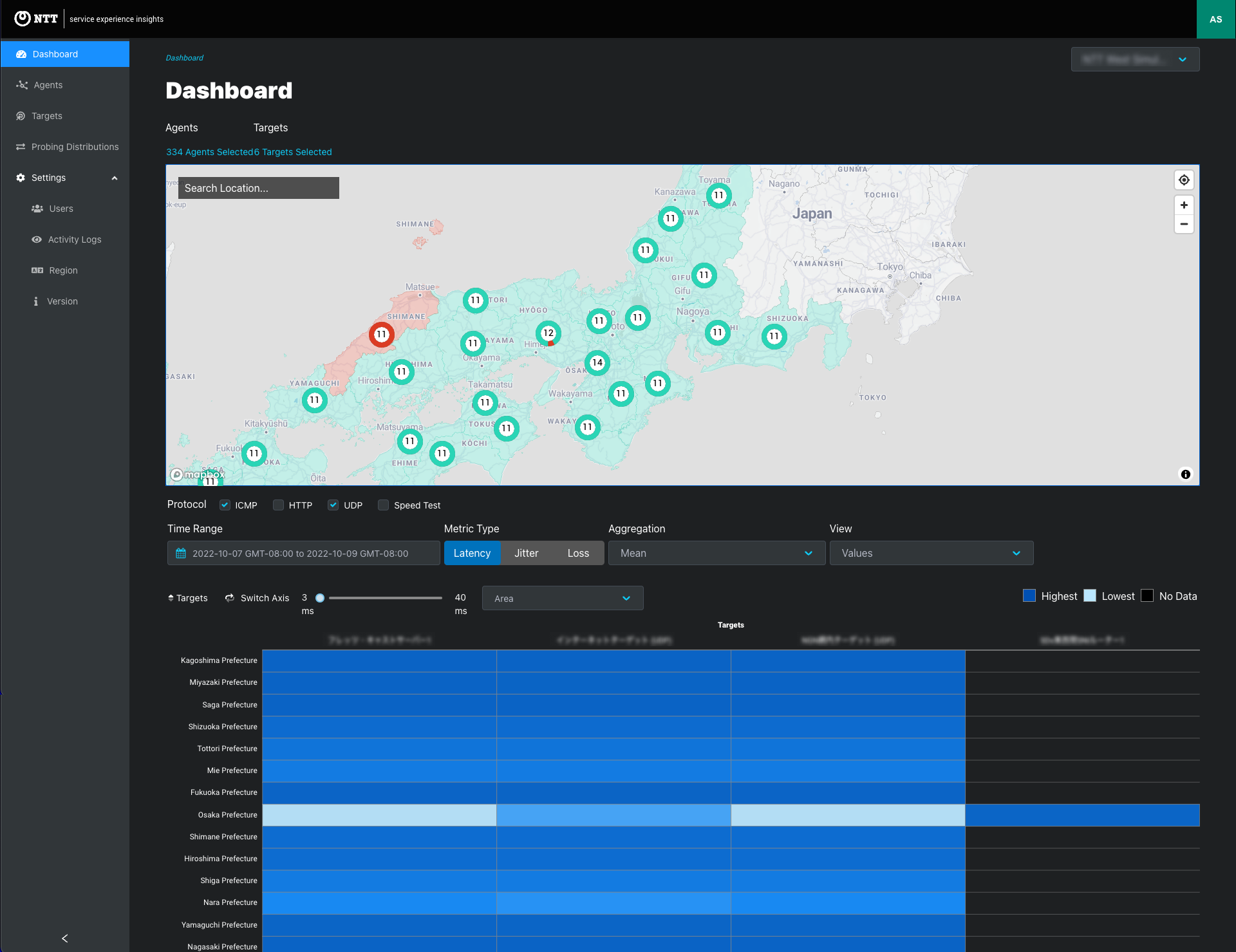Open Version in the sidebar
This screenshot has height=952, width=1236.
[x=65, y=301]
